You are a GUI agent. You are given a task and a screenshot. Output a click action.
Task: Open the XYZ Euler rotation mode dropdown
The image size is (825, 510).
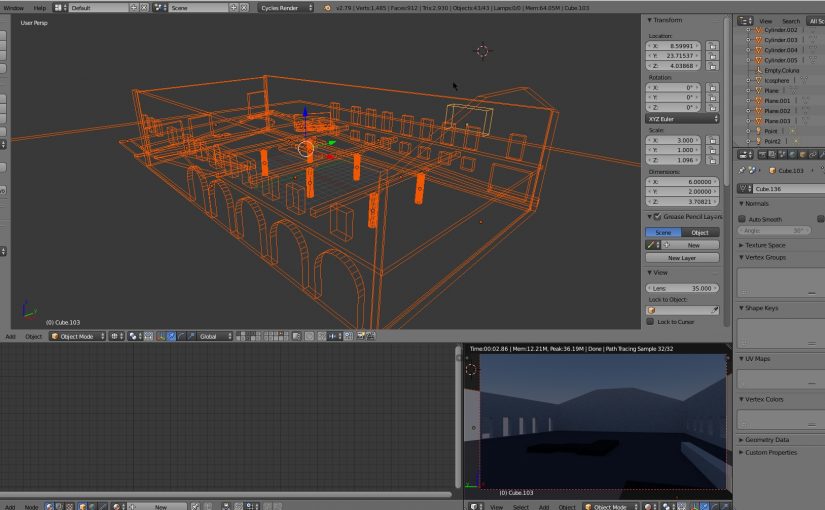point(682,118)
